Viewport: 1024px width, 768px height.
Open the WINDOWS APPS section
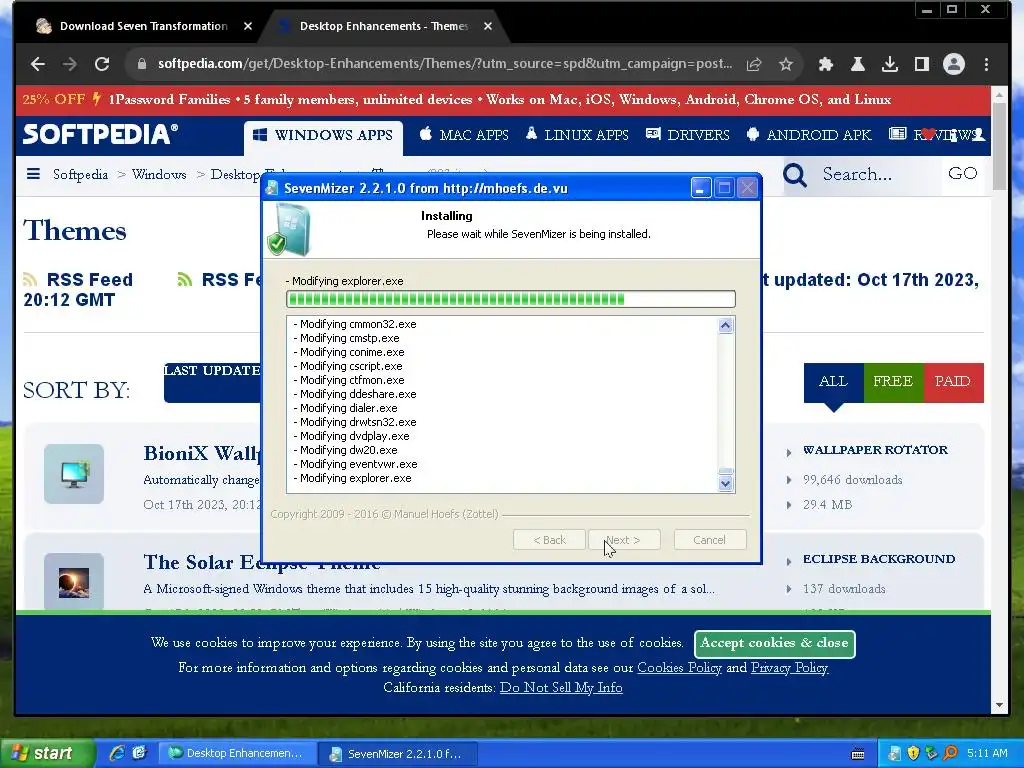(323, 135)
